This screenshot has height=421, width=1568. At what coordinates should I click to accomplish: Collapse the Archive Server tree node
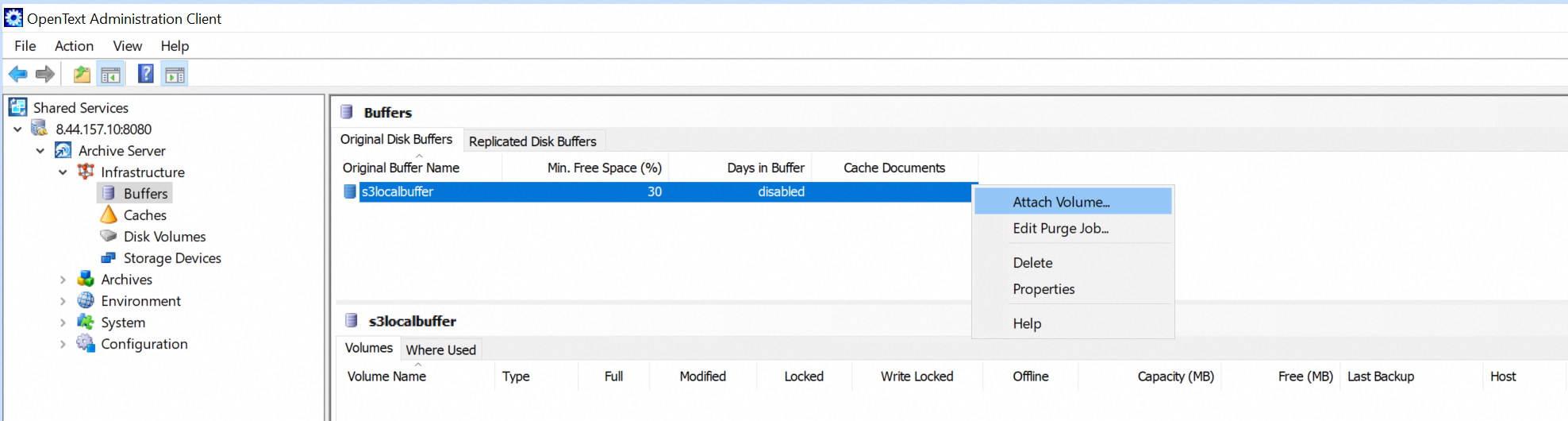pos(40,150)
